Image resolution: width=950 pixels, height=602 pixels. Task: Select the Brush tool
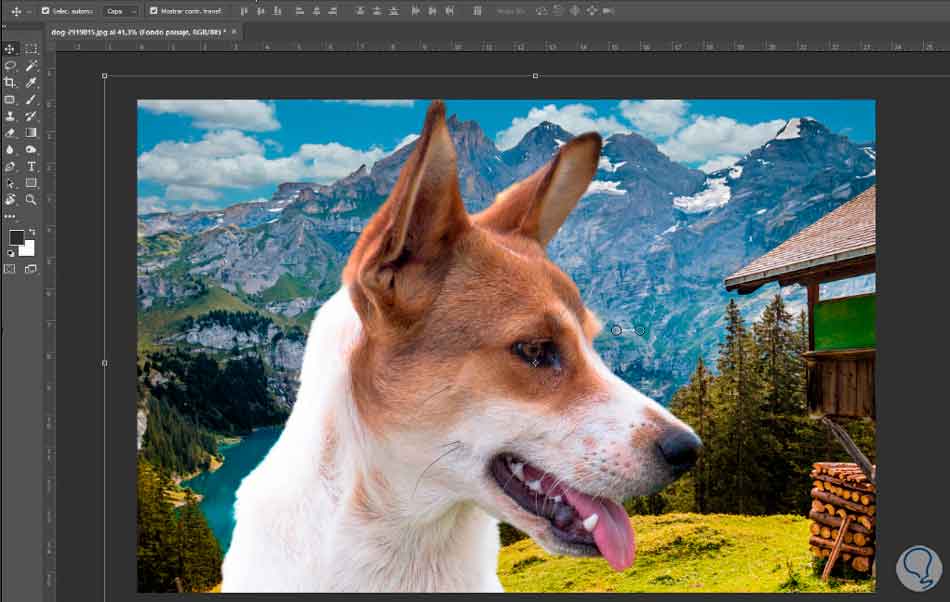point(31,99)
